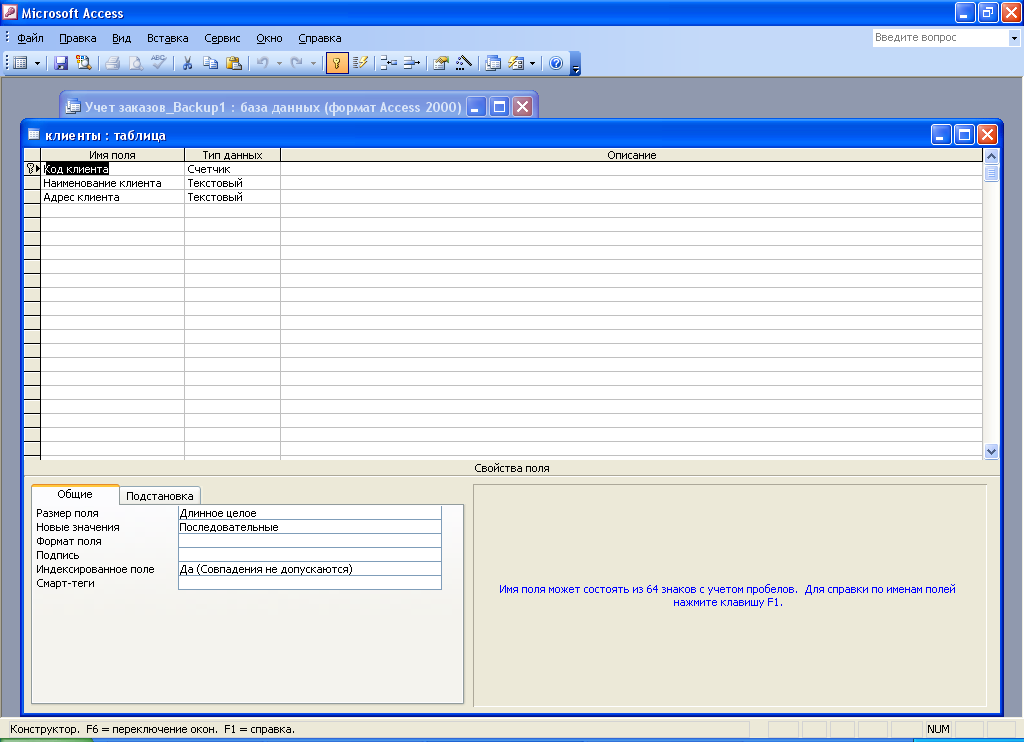Run the ABC spelling check icon
The height and width of the screenshot is (742, 1024).
tap(158, 63)
